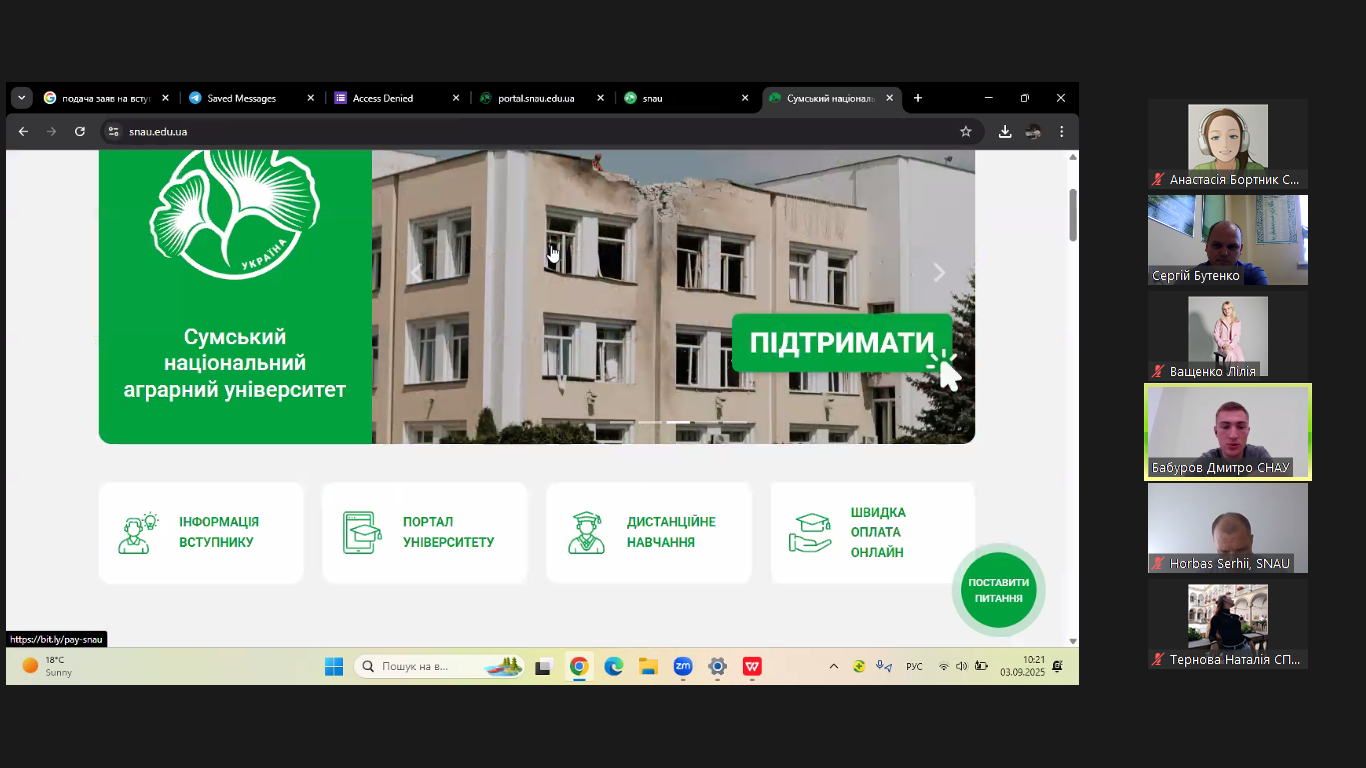Screen dimensions: 1366x768
Task: Open the Chrome profile avatar
Action: [x=1033, y=131]
